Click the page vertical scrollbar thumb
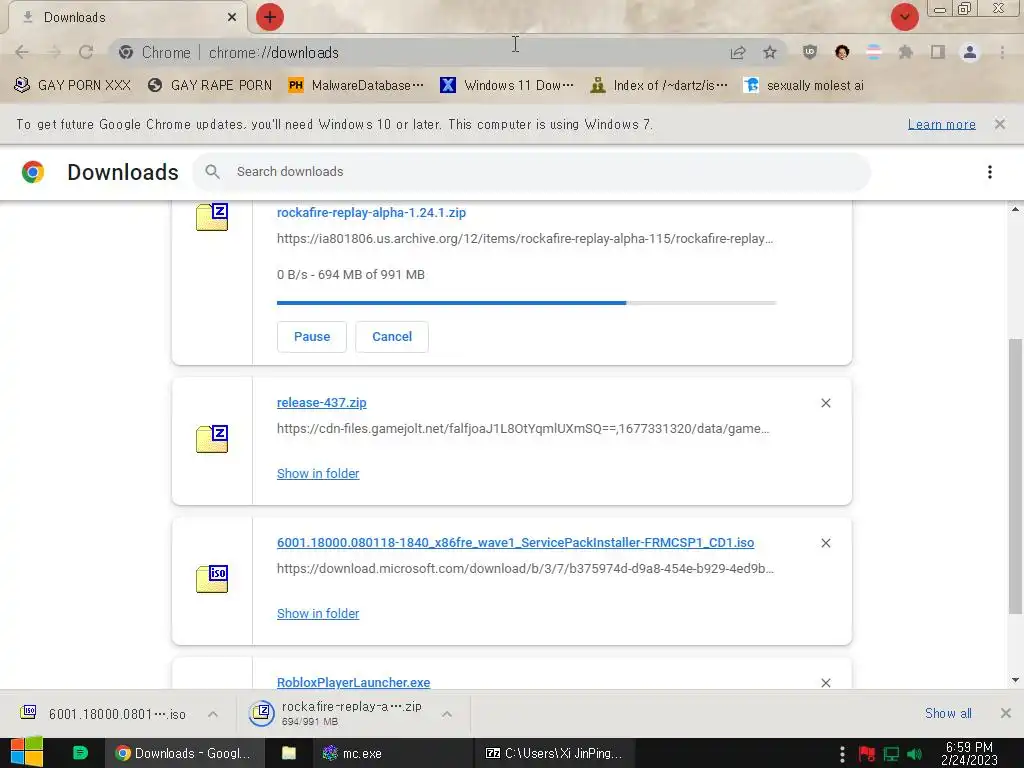Screen dimensions: 1024x768 coord(1015,475)
